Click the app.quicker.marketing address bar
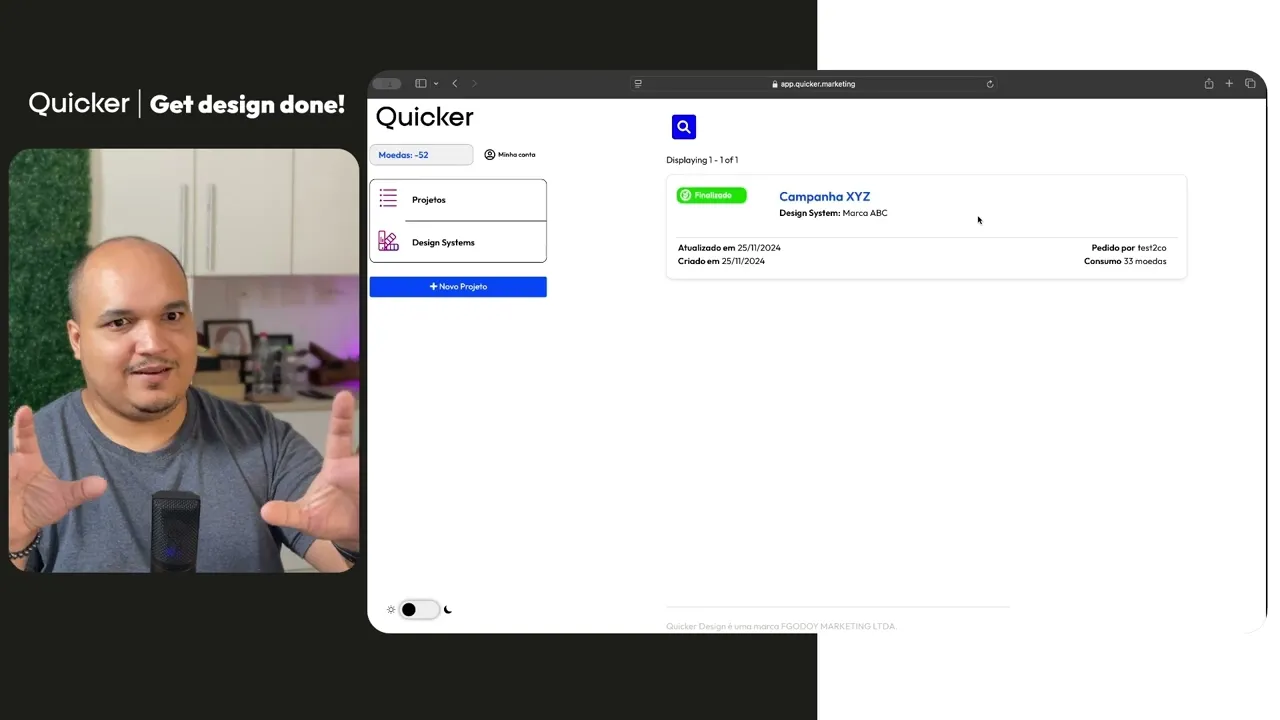1280x720 pixels. pyautogui.click(x=814, y=84)
